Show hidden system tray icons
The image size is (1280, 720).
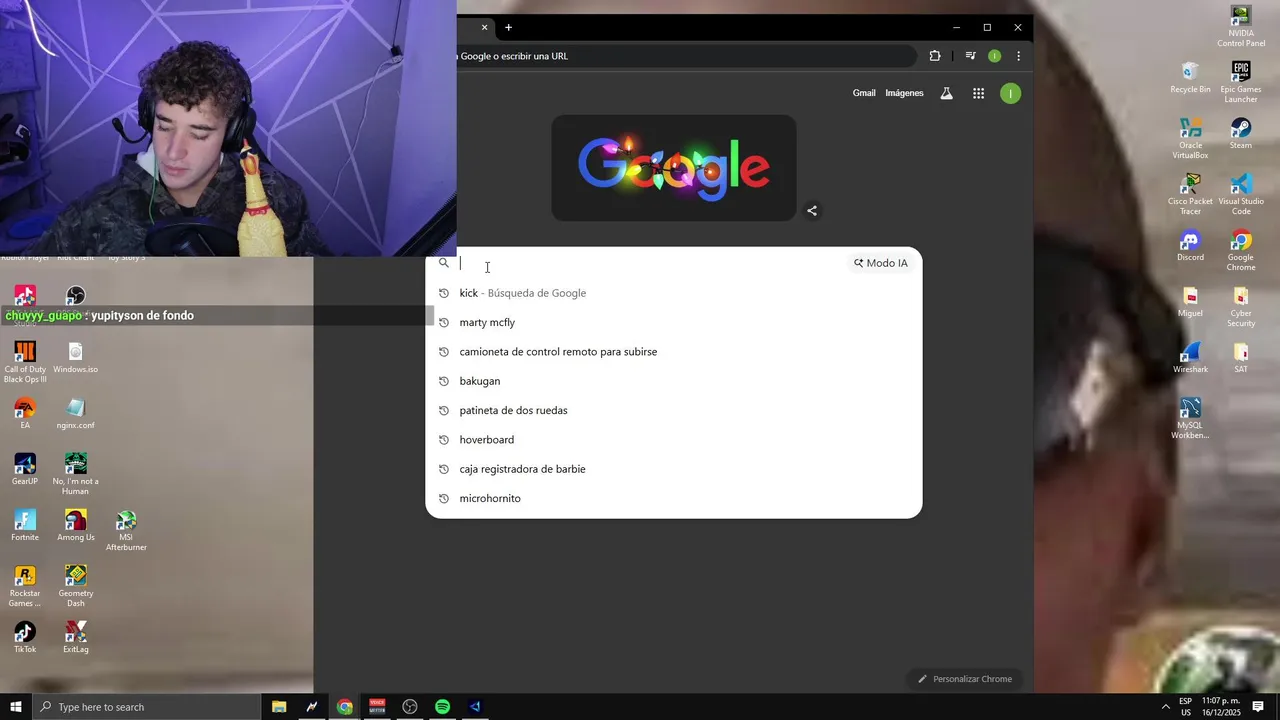1165,707
